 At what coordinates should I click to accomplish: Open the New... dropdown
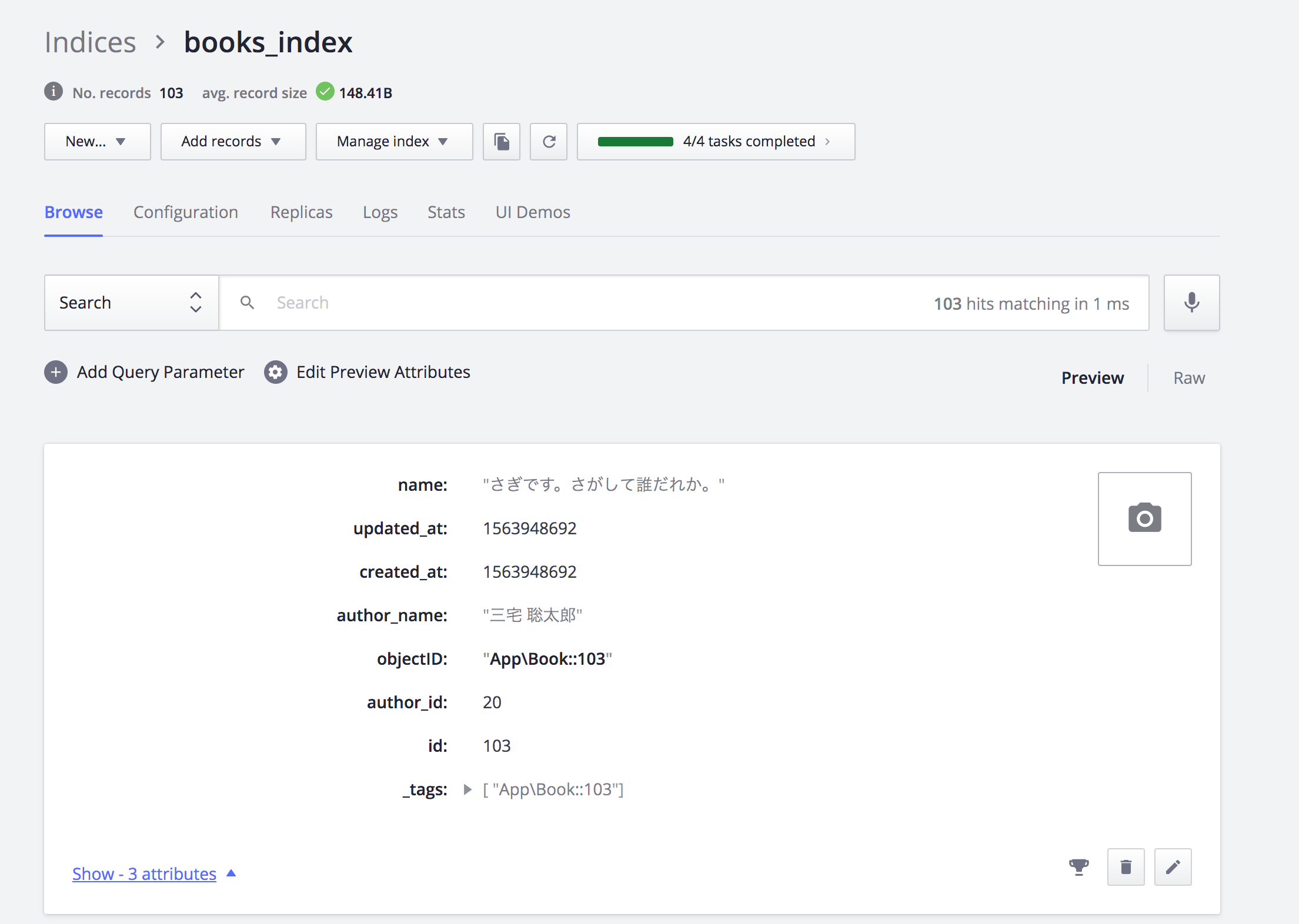tap(97, 142)
